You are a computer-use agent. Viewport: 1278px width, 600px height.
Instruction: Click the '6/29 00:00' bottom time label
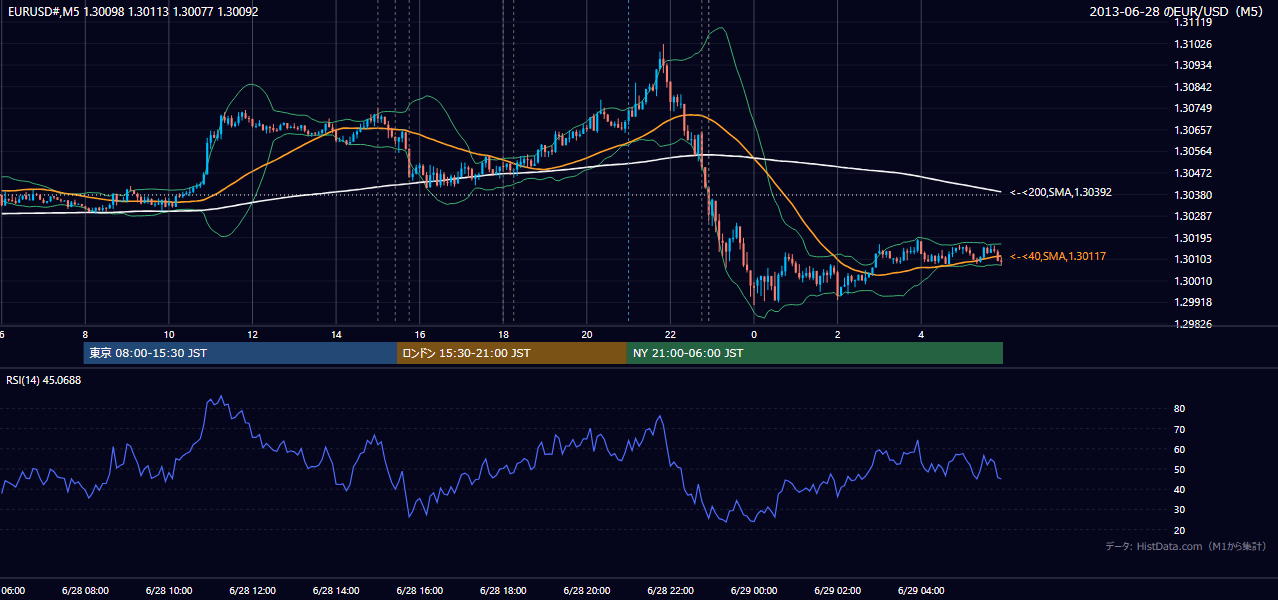coord(753,590)
